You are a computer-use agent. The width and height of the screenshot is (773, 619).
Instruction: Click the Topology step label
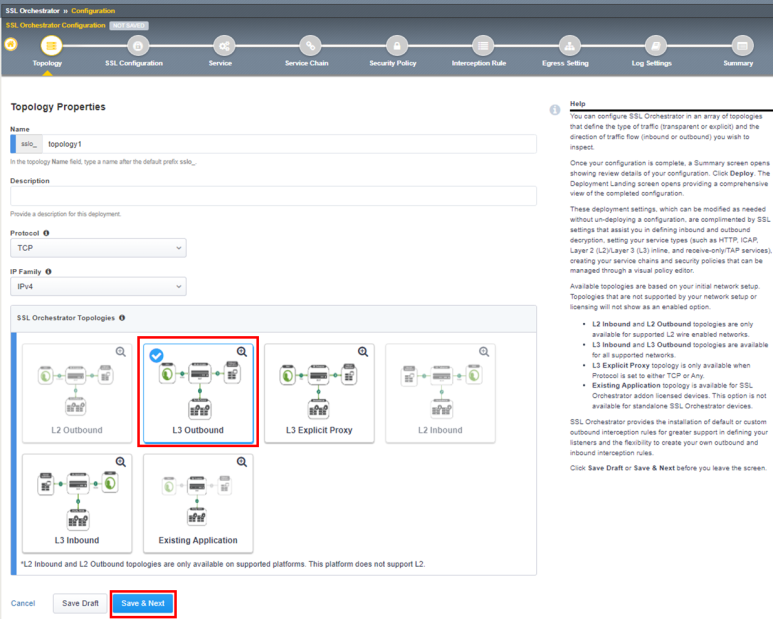(47, 63)
